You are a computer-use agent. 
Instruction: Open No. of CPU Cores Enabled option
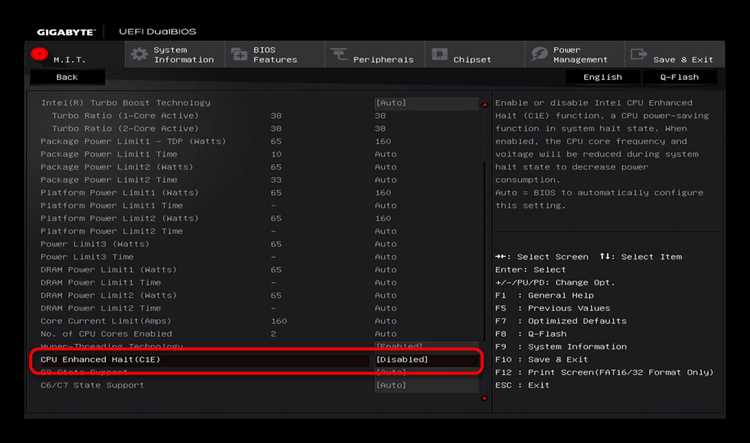click(386, 334)
